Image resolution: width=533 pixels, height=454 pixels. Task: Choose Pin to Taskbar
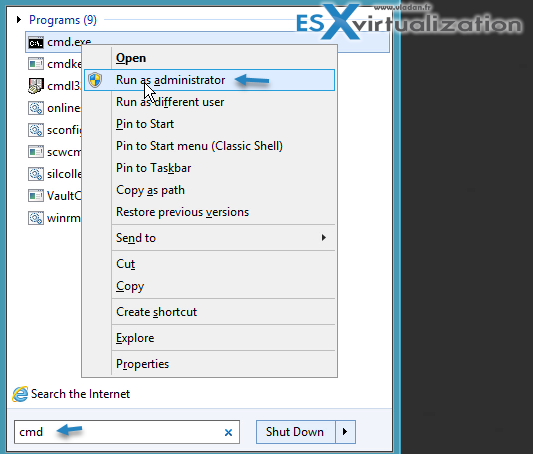tap(209, 168)
